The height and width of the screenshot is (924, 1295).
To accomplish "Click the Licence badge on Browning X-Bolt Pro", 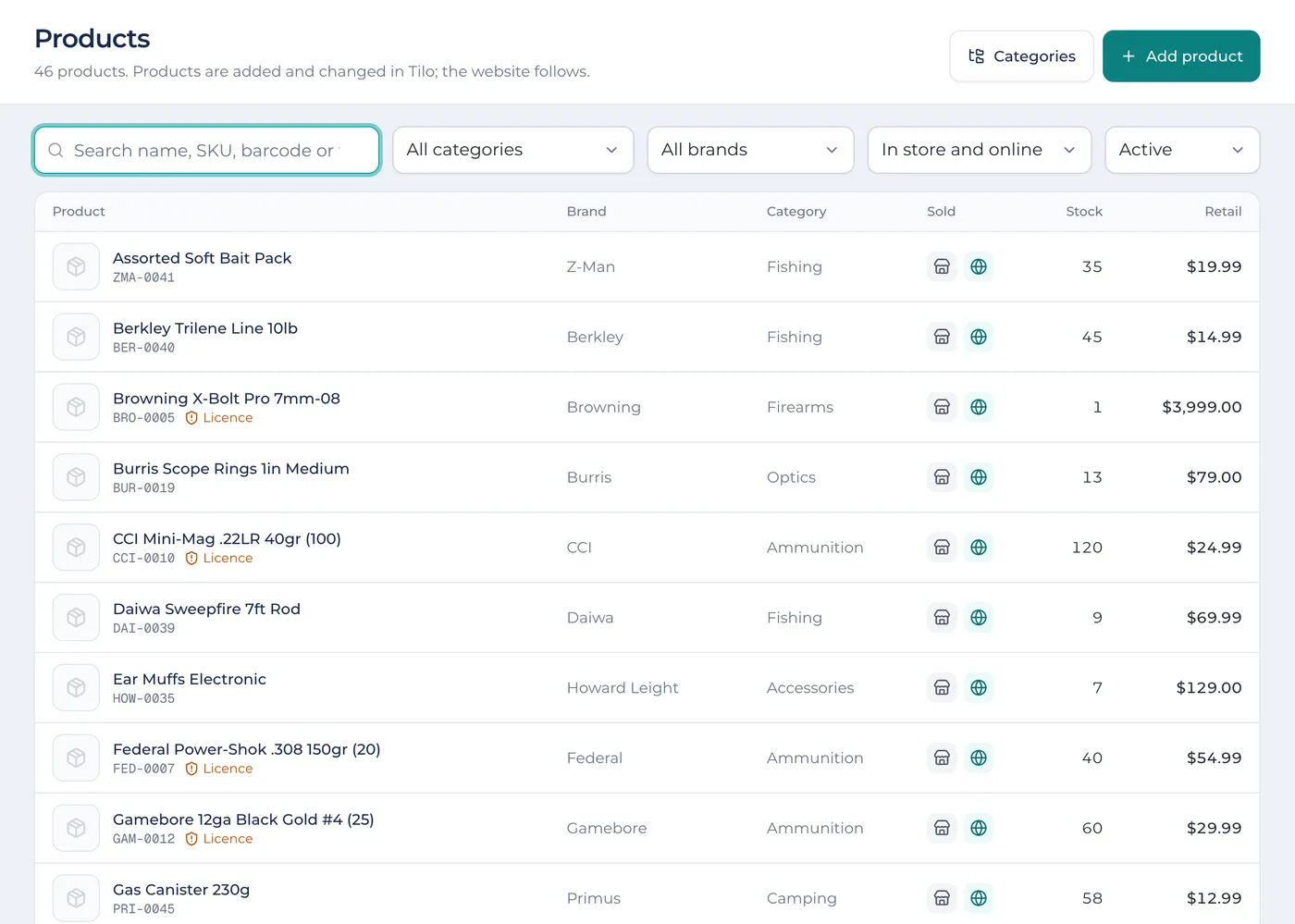I will click(x=219, y=418).
